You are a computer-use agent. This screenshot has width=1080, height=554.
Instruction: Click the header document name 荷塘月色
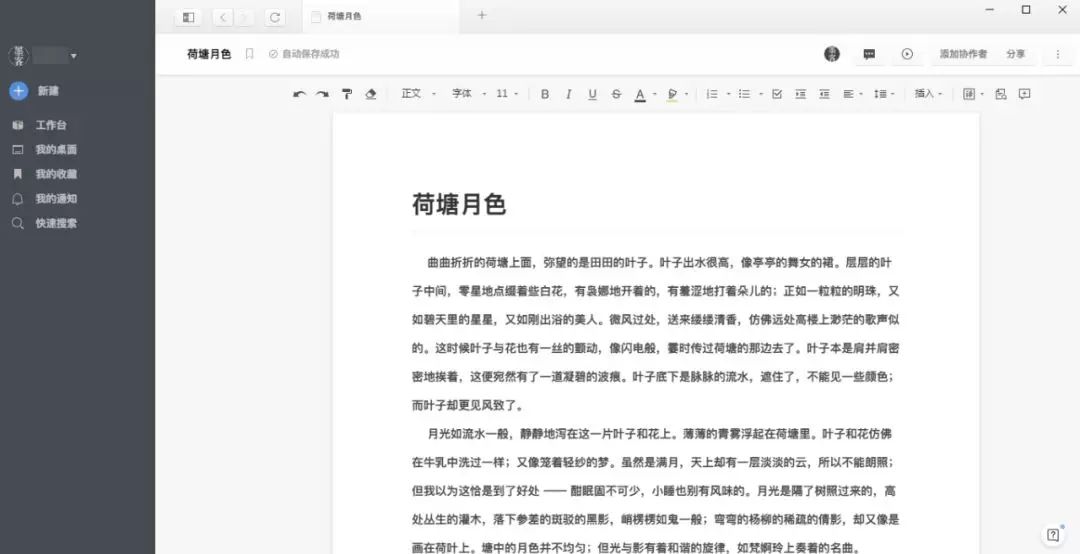(209, 54)
